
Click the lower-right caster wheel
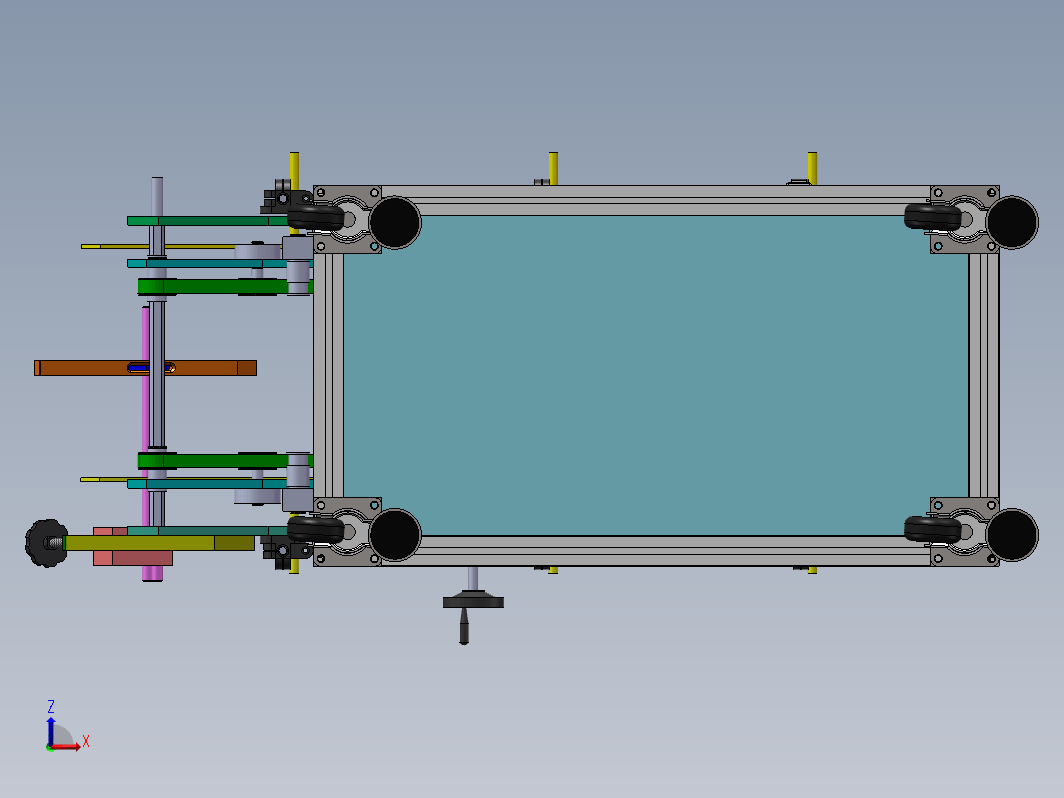coord(932,529)
